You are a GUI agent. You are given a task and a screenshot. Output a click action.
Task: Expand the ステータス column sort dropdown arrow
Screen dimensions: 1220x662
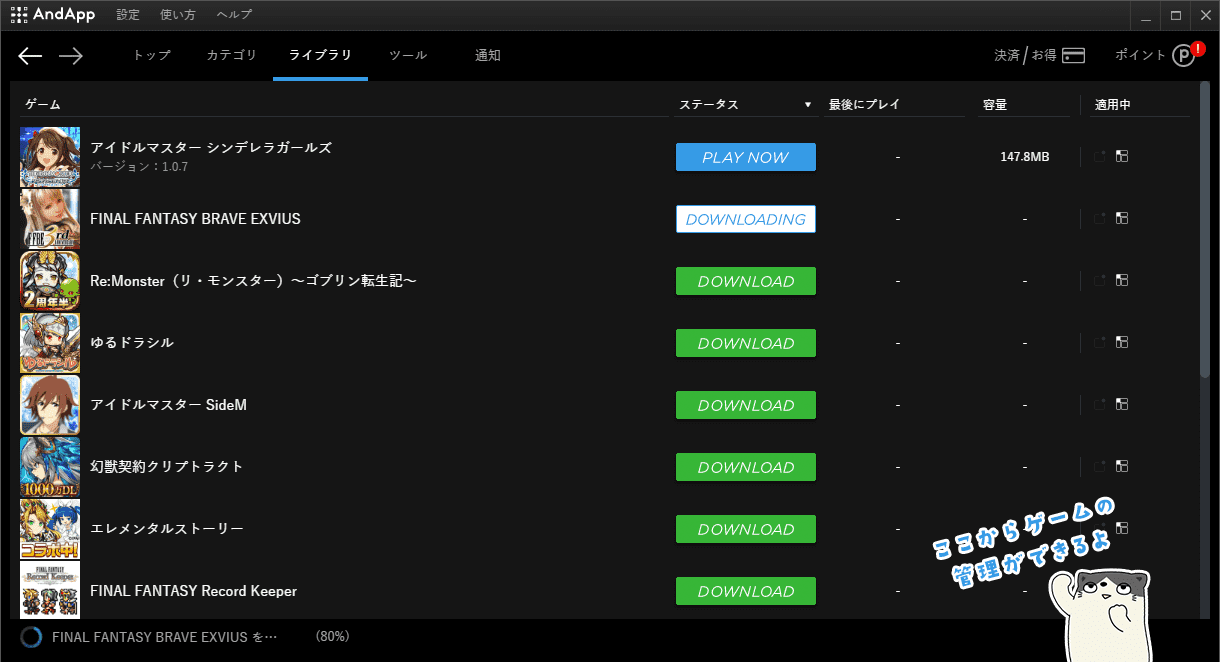tap(807, 105)
